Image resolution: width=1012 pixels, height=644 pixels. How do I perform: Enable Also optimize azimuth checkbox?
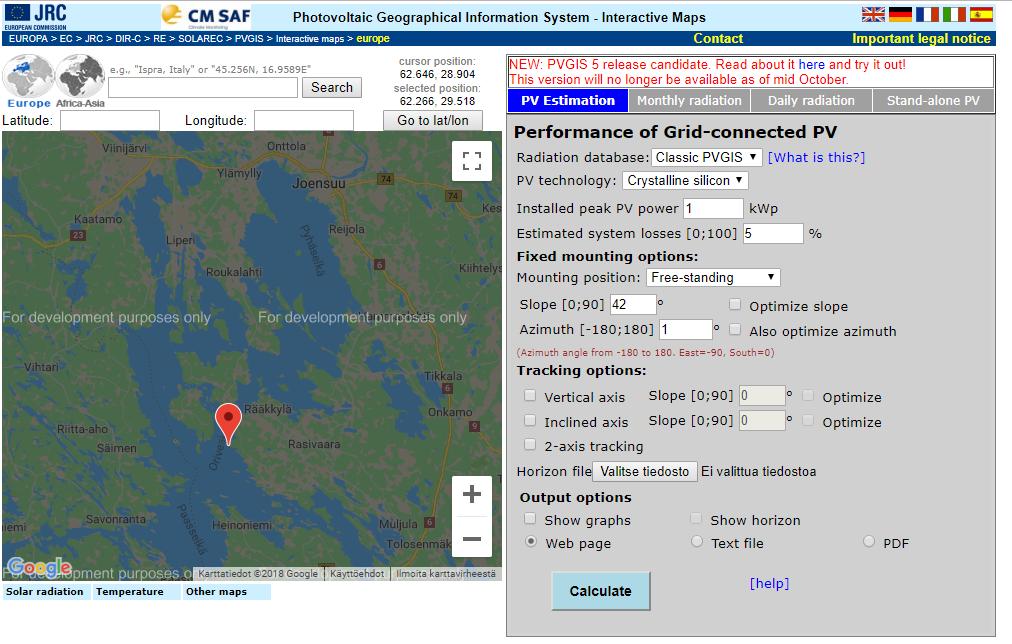735,330
